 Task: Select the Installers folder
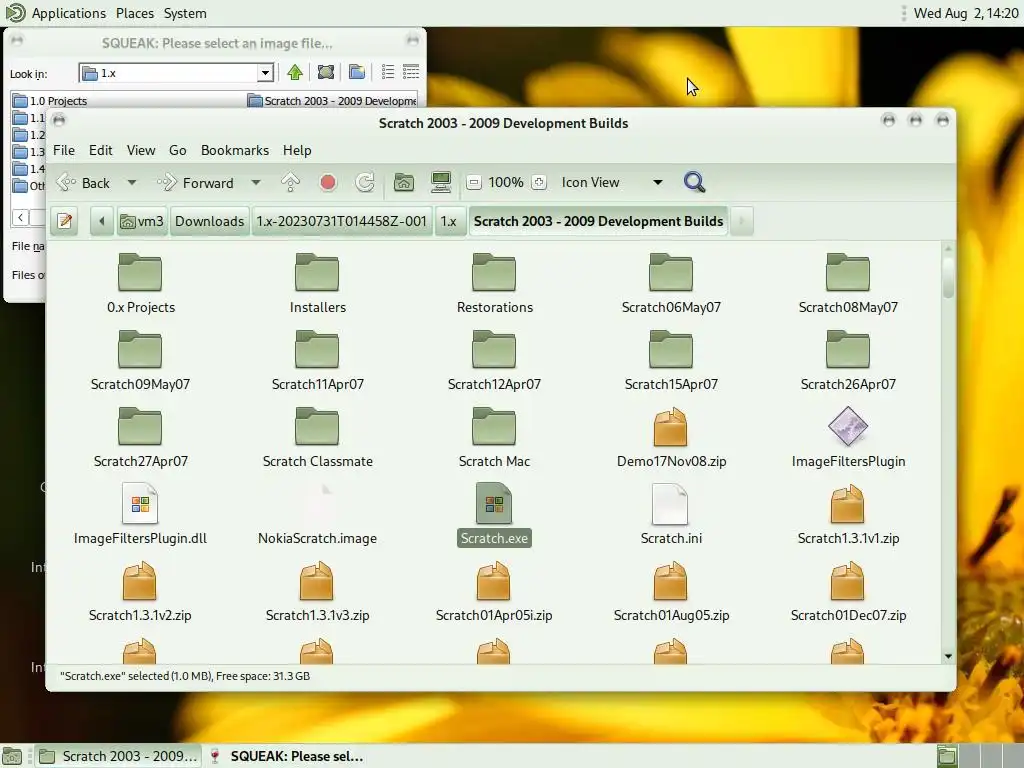click(x=317, y=283)
